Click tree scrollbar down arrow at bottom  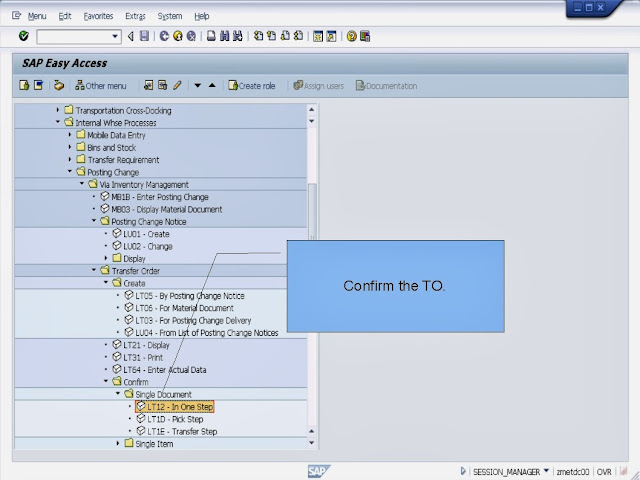pos(312,443)
